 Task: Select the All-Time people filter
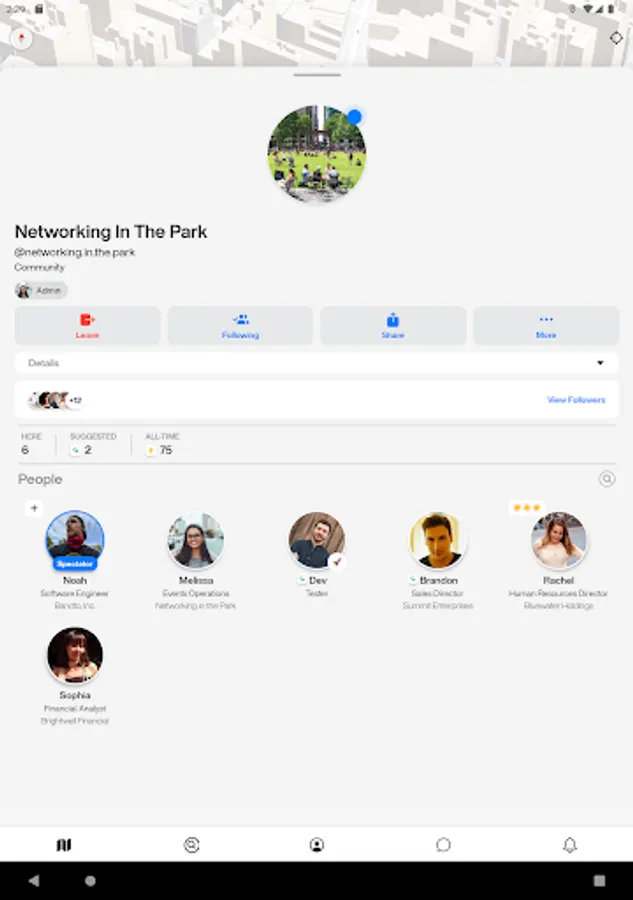pyautogui.click(x=162, y=444)
